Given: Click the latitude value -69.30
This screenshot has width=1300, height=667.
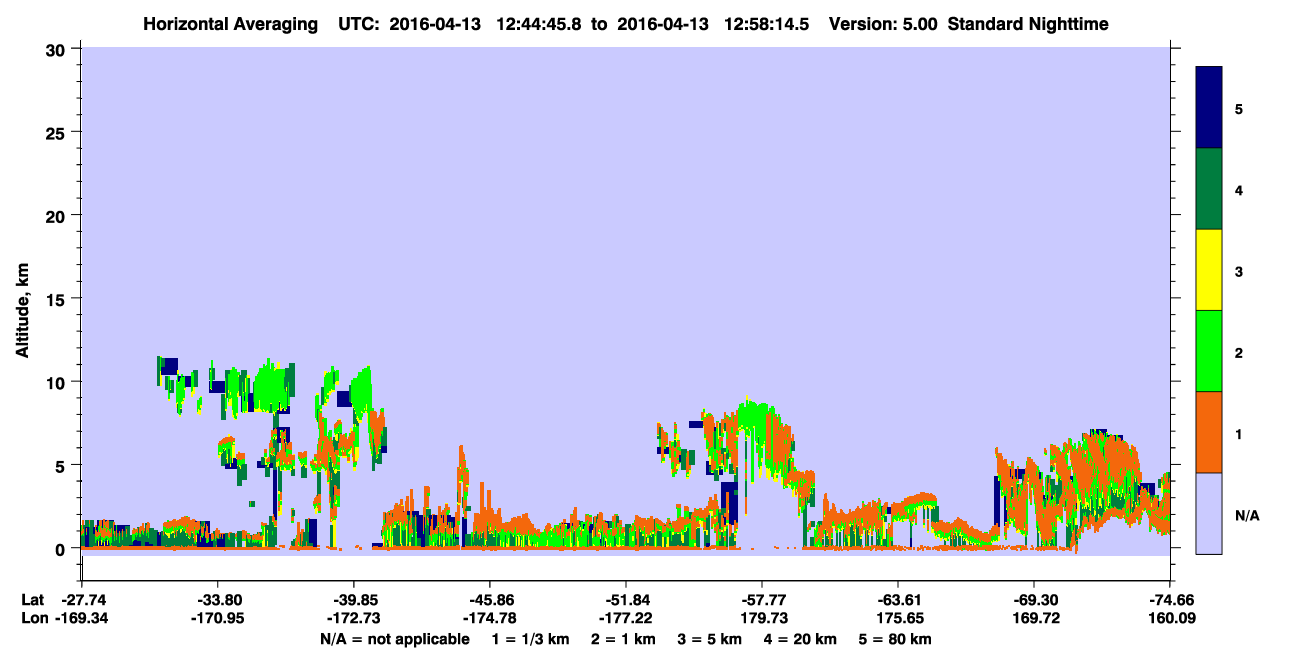Looking at the screenshot, I should coord(1033,600).
